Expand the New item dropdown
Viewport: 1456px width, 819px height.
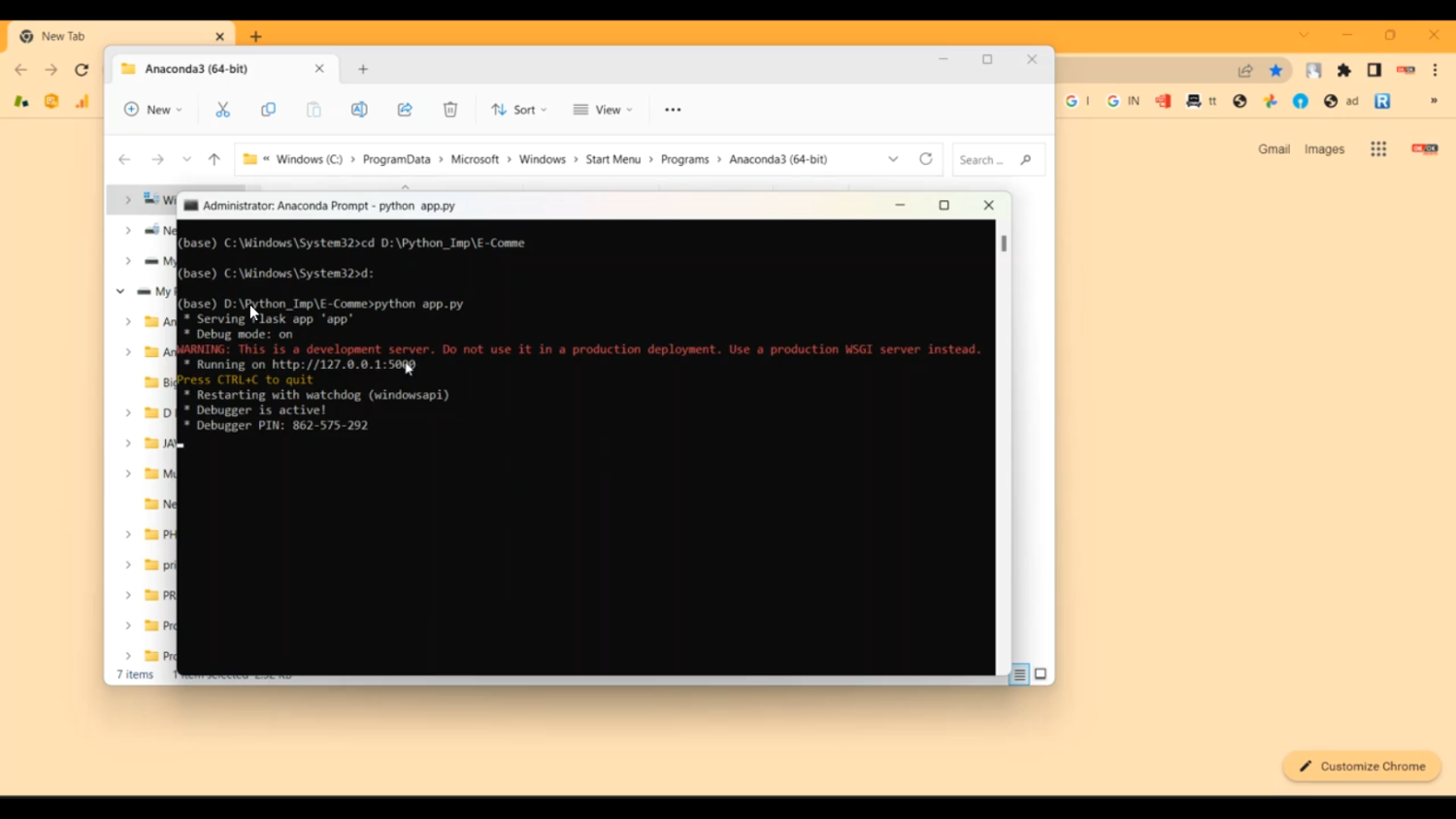[153, 110]
